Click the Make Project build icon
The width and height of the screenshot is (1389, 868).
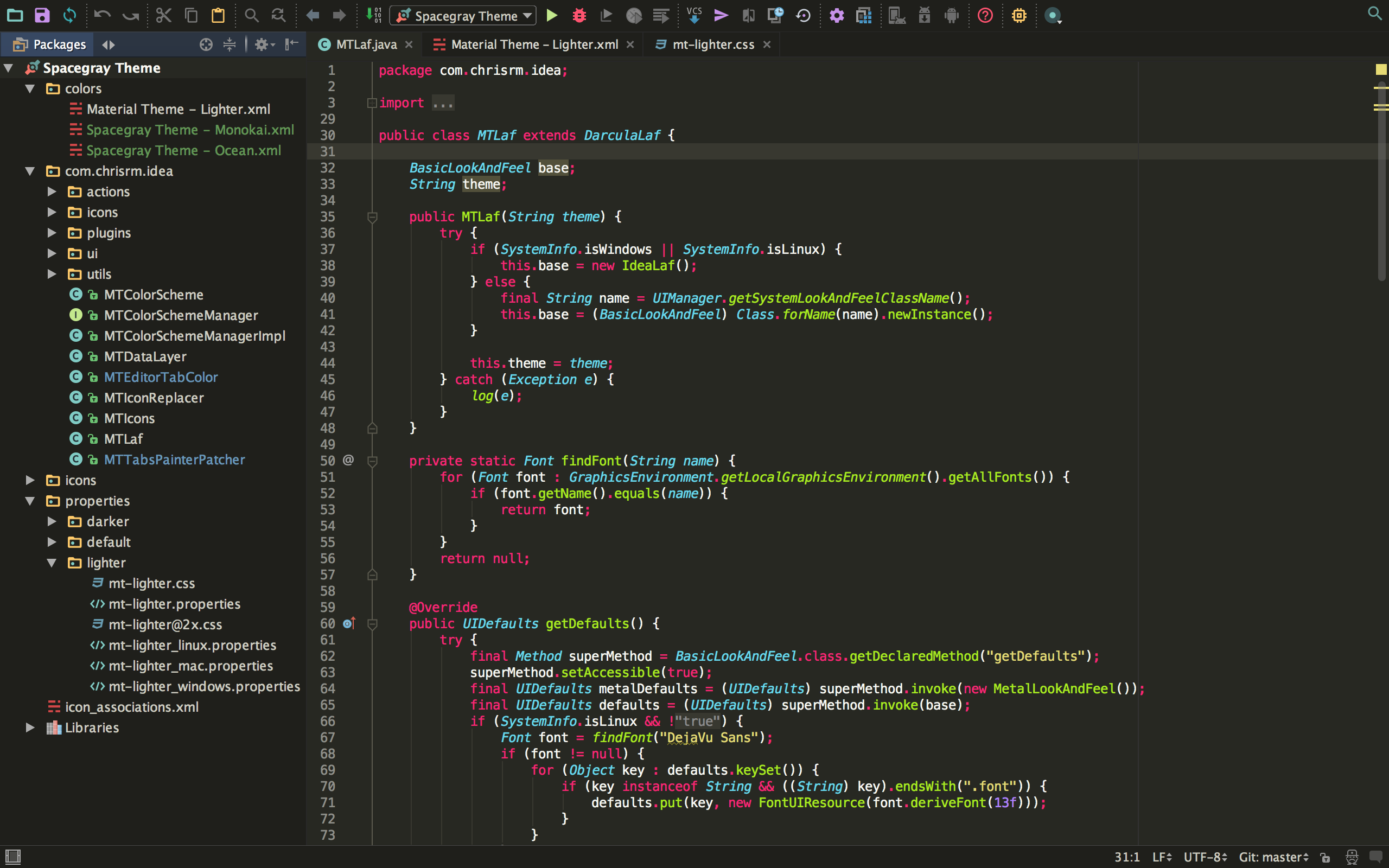pos(374,16)
